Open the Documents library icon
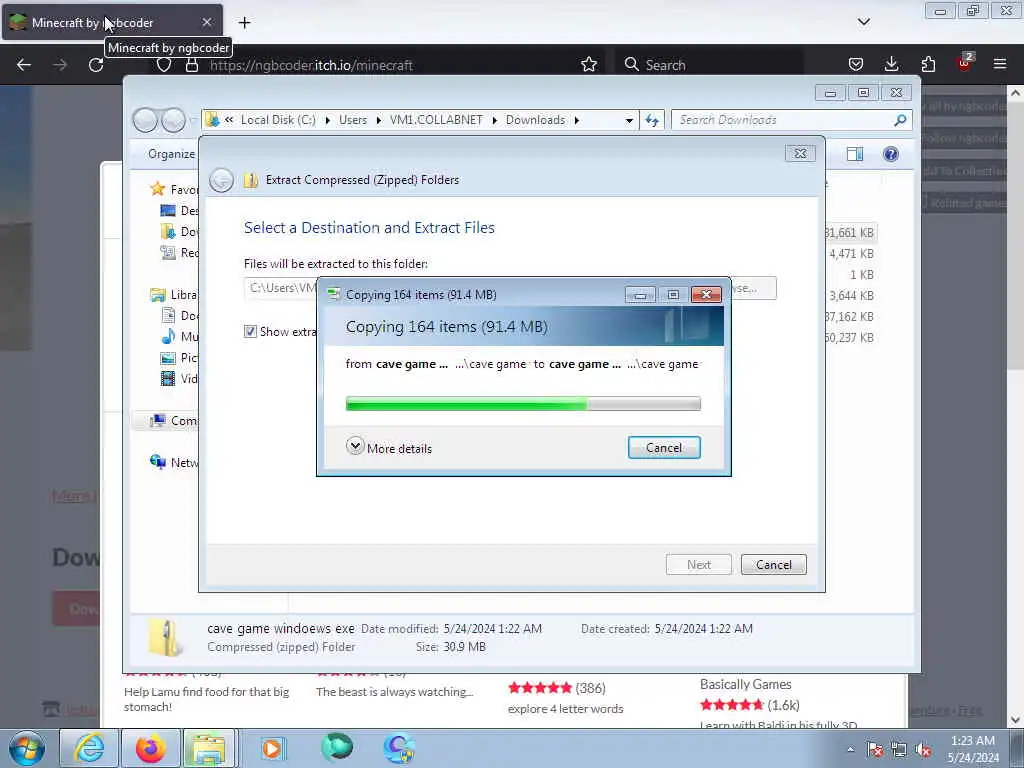Screen dimensions: 1024x768 pos(168,315)
